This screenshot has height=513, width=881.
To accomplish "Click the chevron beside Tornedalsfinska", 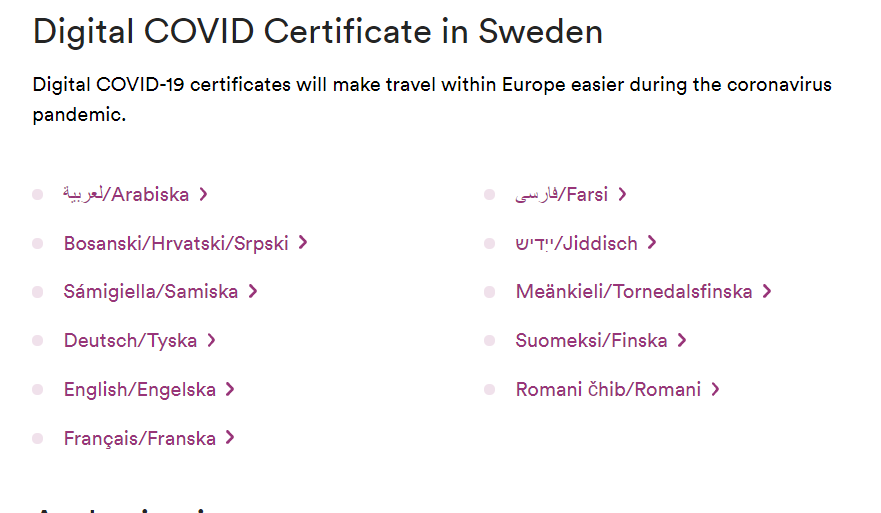I will [767, 292].
